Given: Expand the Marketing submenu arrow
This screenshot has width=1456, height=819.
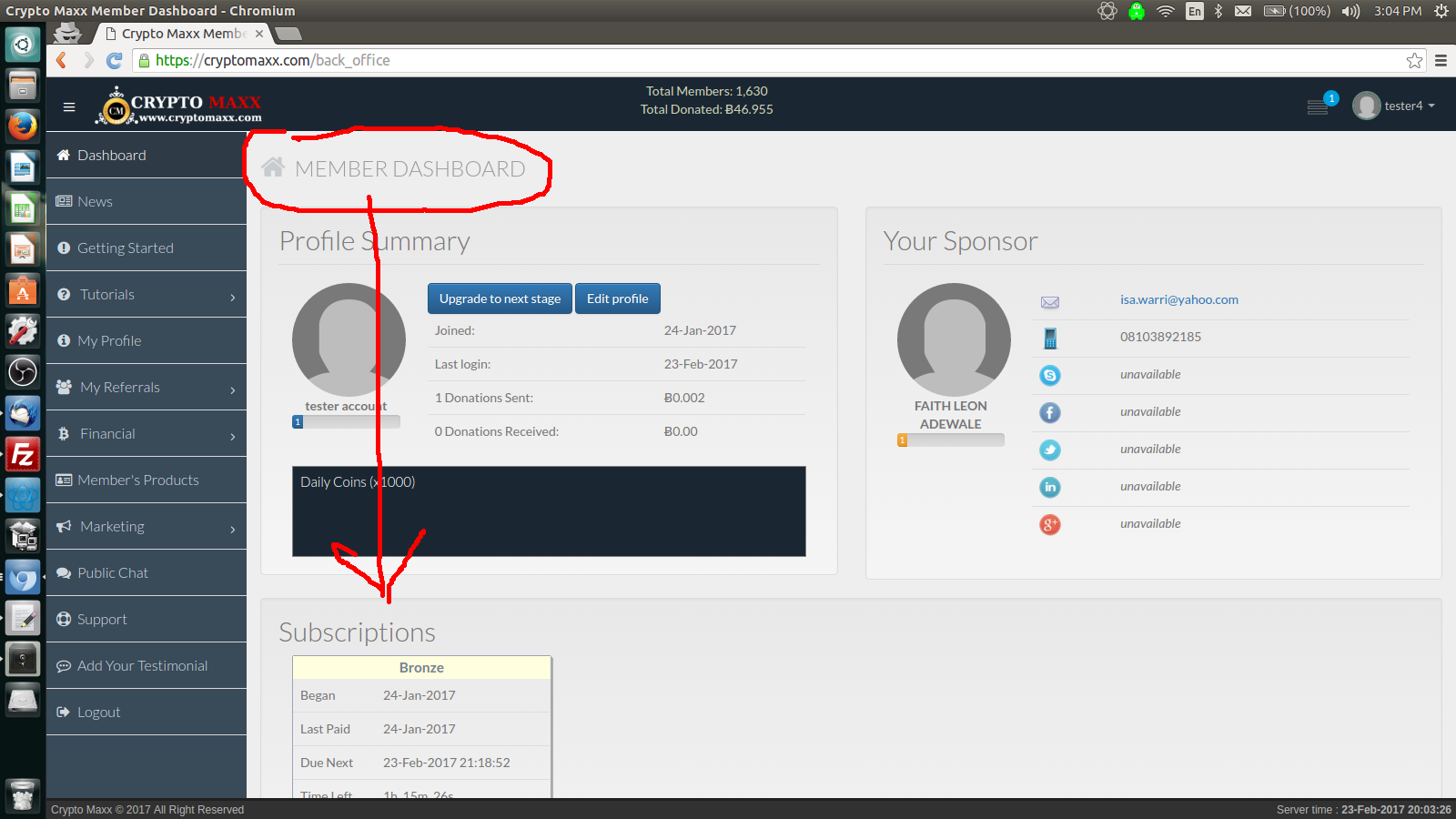Looking at the screenshot, I should coord(233,529).
